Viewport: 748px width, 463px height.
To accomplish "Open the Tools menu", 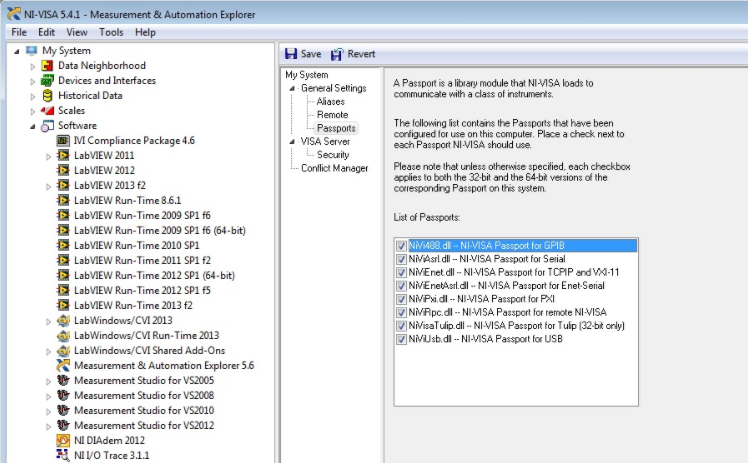I will (x=111, y=32).
